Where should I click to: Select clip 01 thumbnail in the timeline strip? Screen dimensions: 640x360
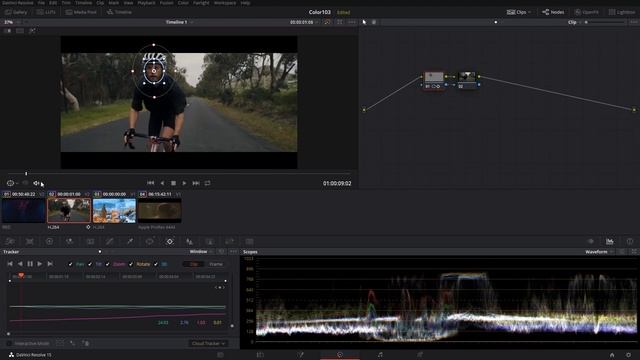point(23,211)
